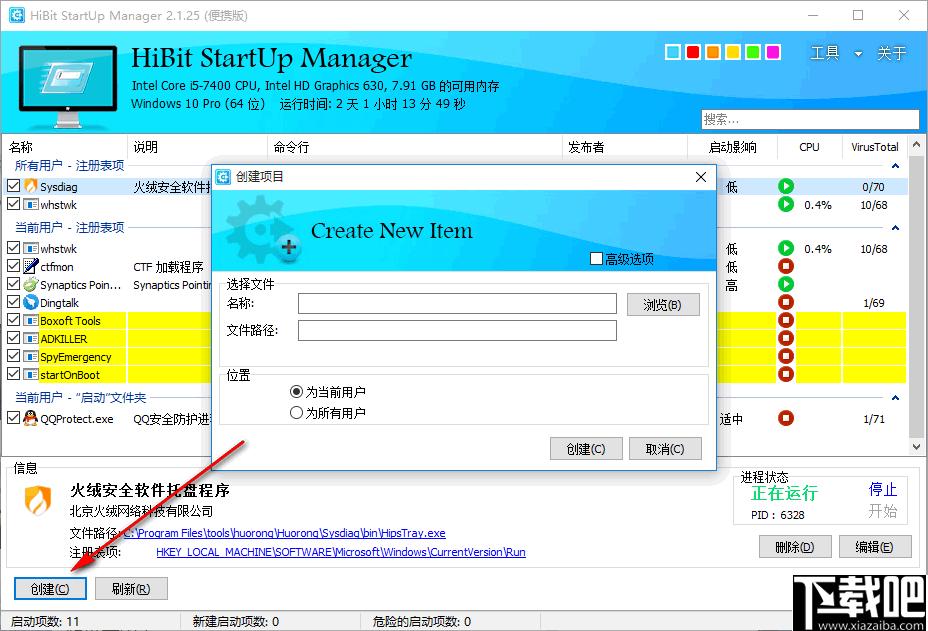
Task: Click red stopped status icon for ADKILLER
Action: point(785,339)
